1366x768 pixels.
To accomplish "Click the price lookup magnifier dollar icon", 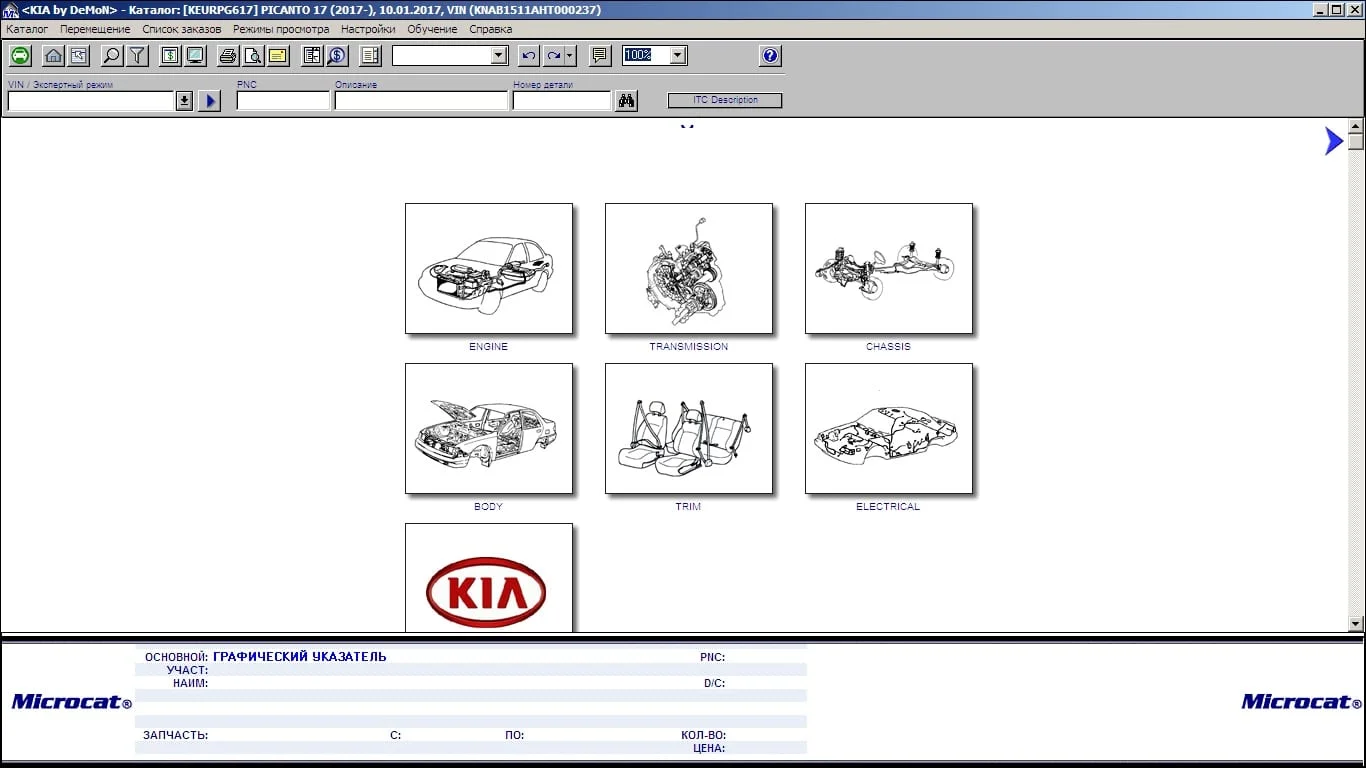I will [x=337, y=56].
